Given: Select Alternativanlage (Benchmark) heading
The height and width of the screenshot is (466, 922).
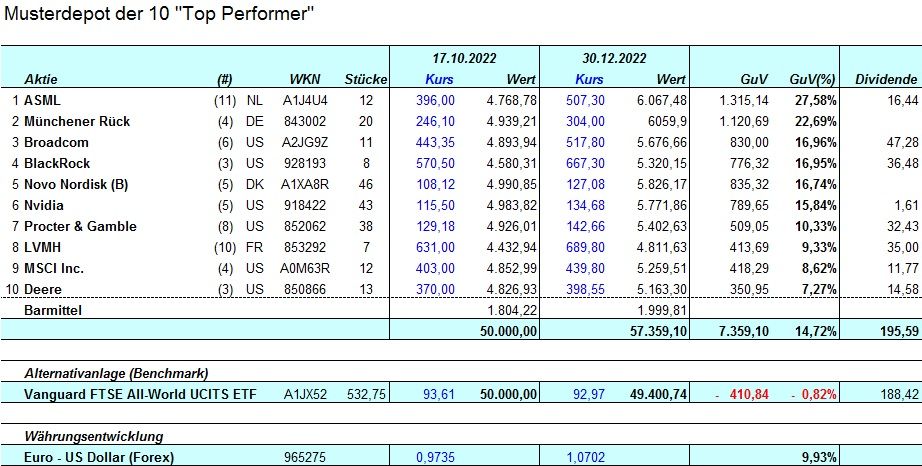Looking at the screenshot, I should [x=116, y=373].
